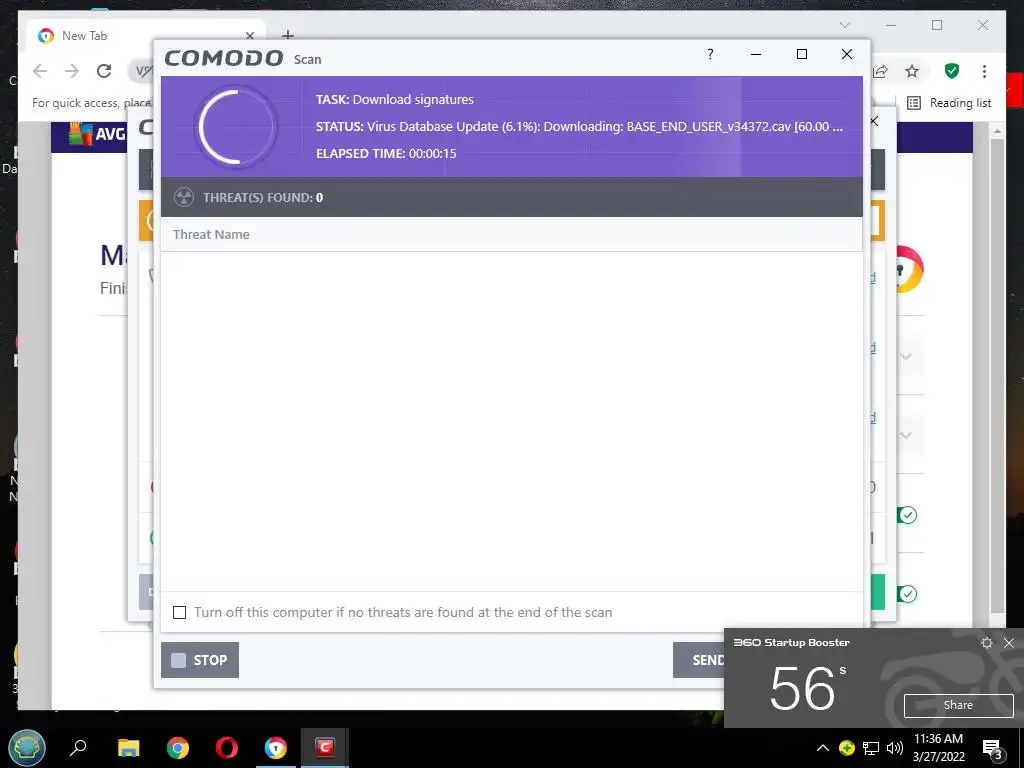
Task: Open the tab search dropdown arrow
Action: [x=844, y=25]
